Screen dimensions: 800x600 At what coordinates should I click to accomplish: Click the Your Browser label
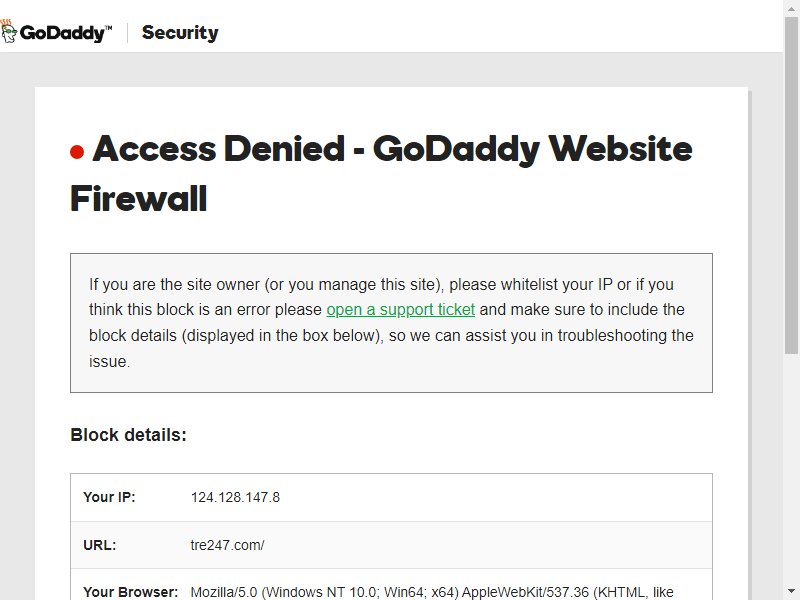point(131,592)
